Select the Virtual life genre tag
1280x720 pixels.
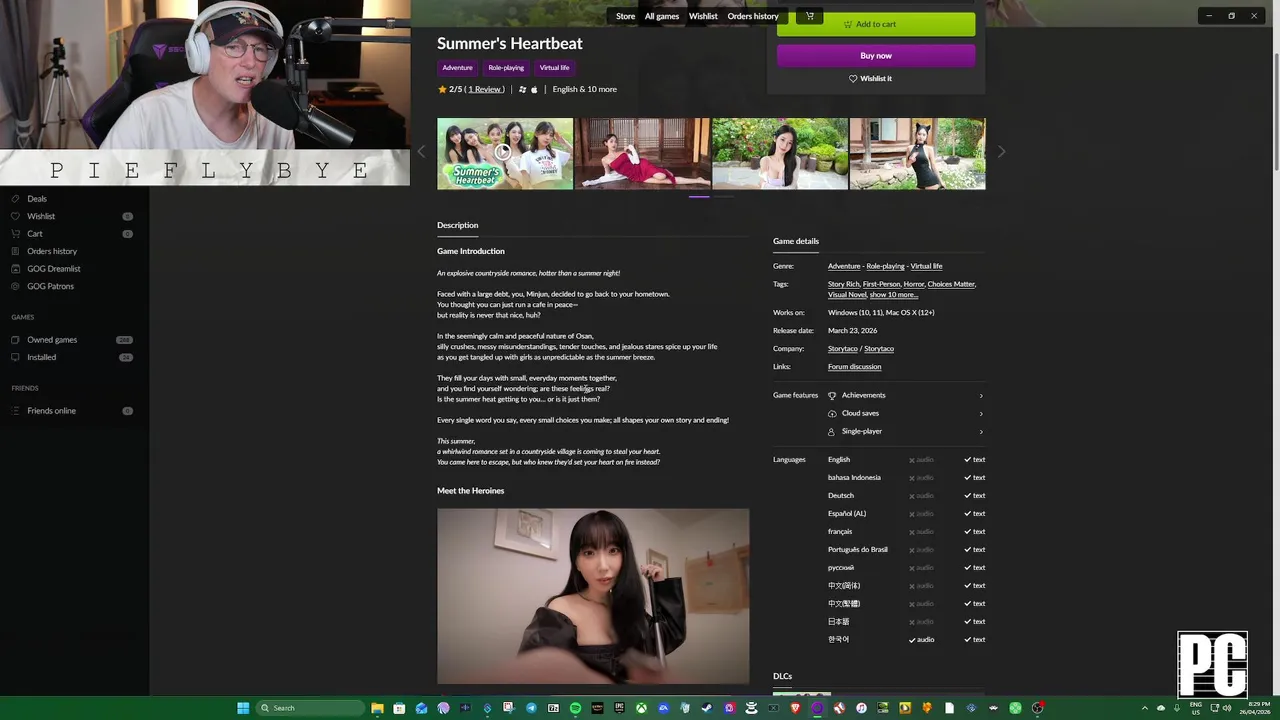[x=554, y=68]
